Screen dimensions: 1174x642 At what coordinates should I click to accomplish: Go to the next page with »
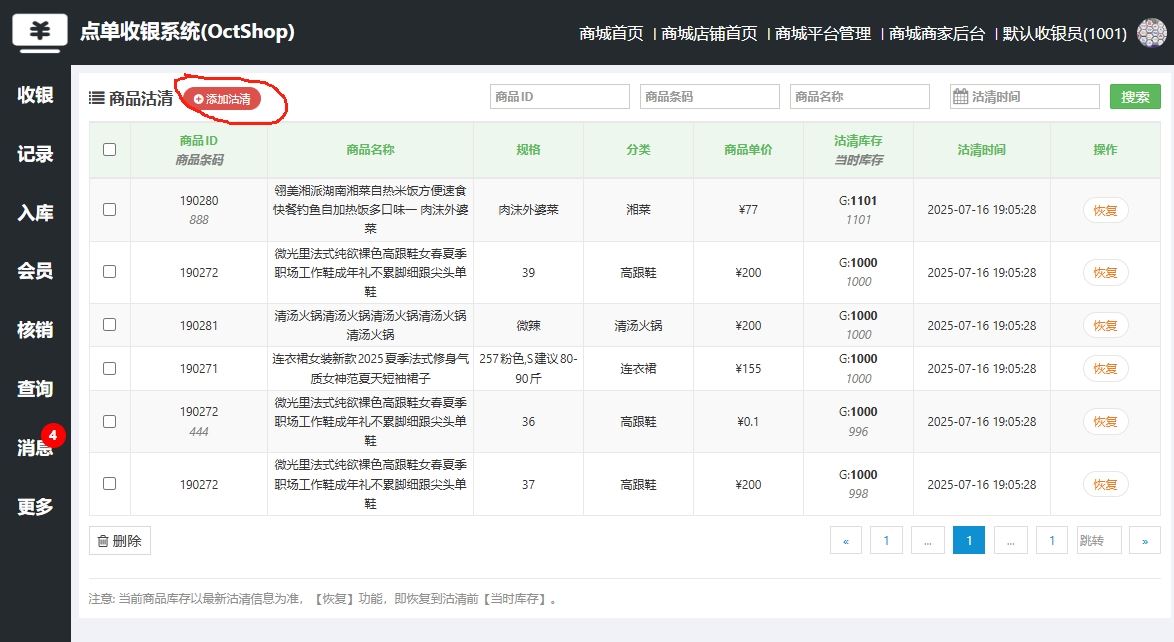click(x=1145, y=540)
